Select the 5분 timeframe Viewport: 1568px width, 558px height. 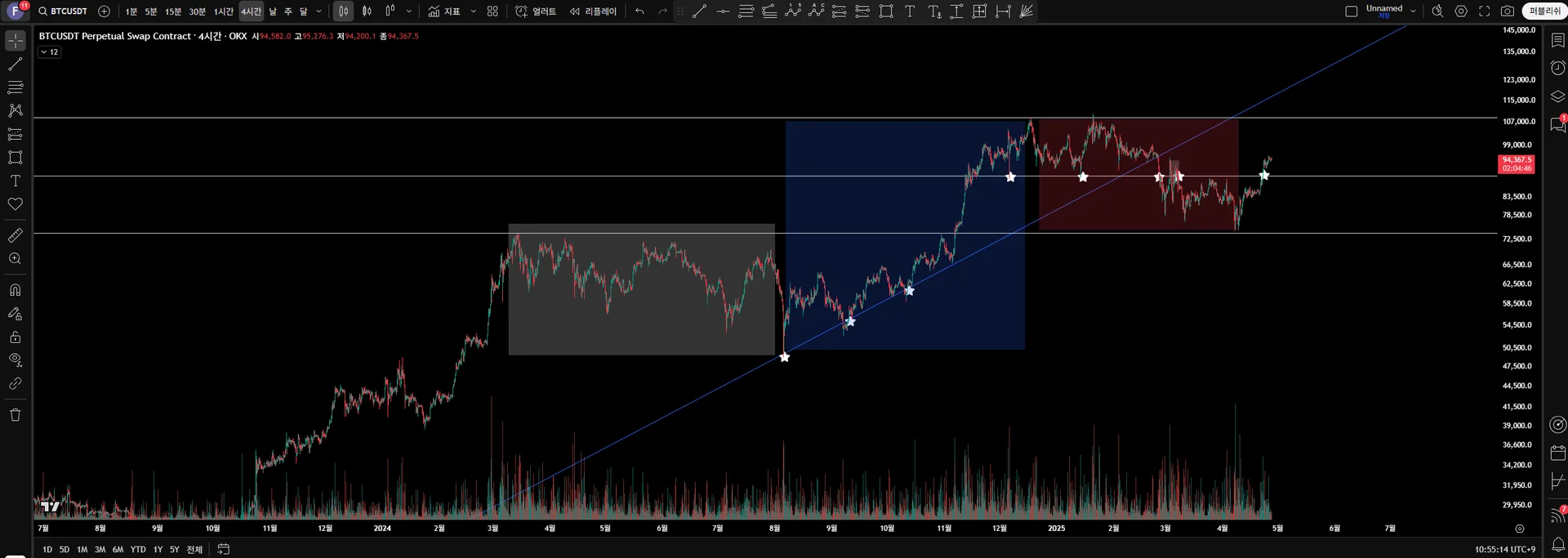(x=151, y=11)
